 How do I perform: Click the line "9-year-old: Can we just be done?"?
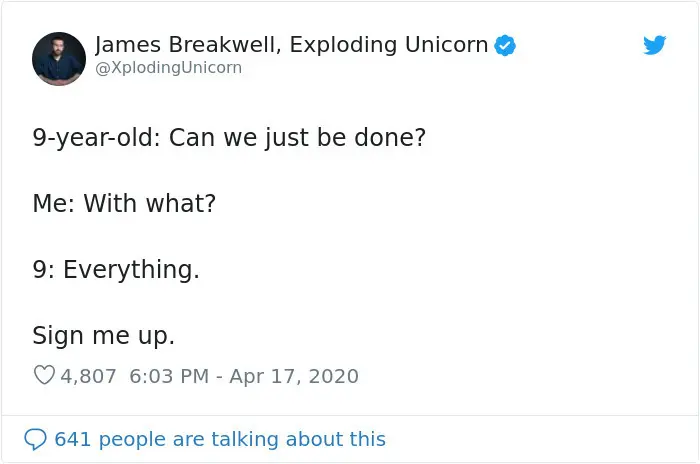(229, 136)
